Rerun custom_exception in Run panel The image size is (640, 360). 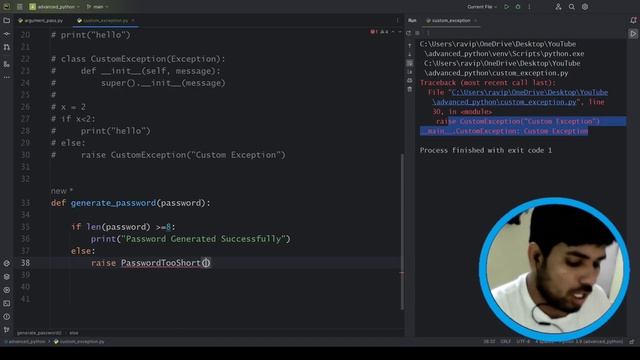(409, 33)
